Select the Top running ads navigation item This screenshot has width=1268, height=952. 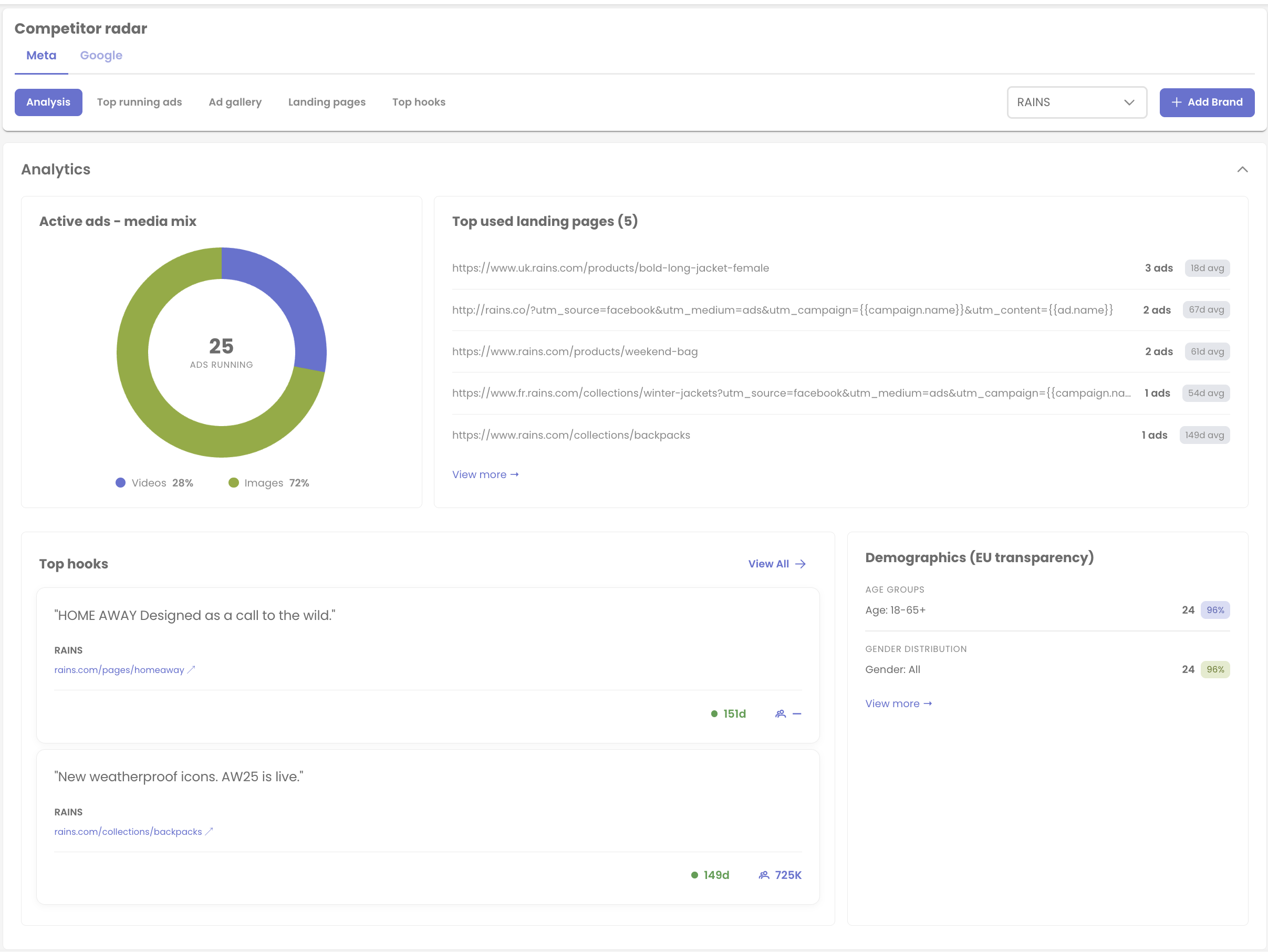pos(139,102)
